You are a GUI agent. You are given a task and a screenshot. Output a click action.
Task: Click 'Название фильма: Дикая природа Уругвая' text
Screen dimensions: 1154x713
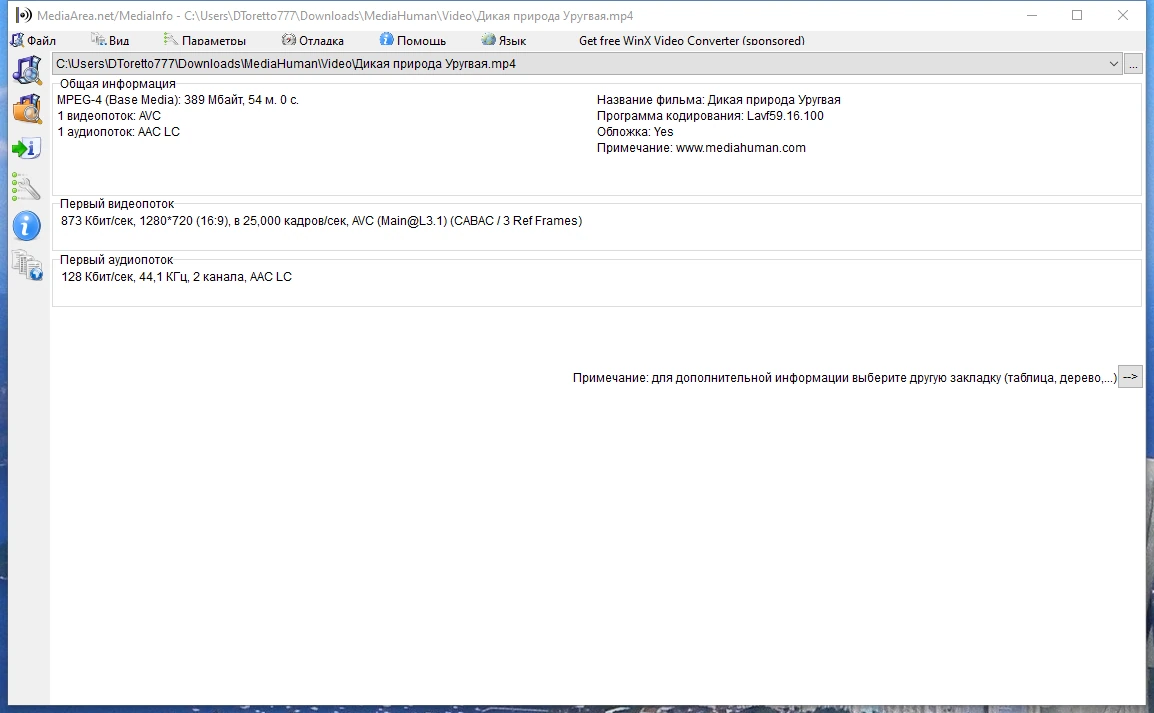pyautogui.click(x=718, y=100)
